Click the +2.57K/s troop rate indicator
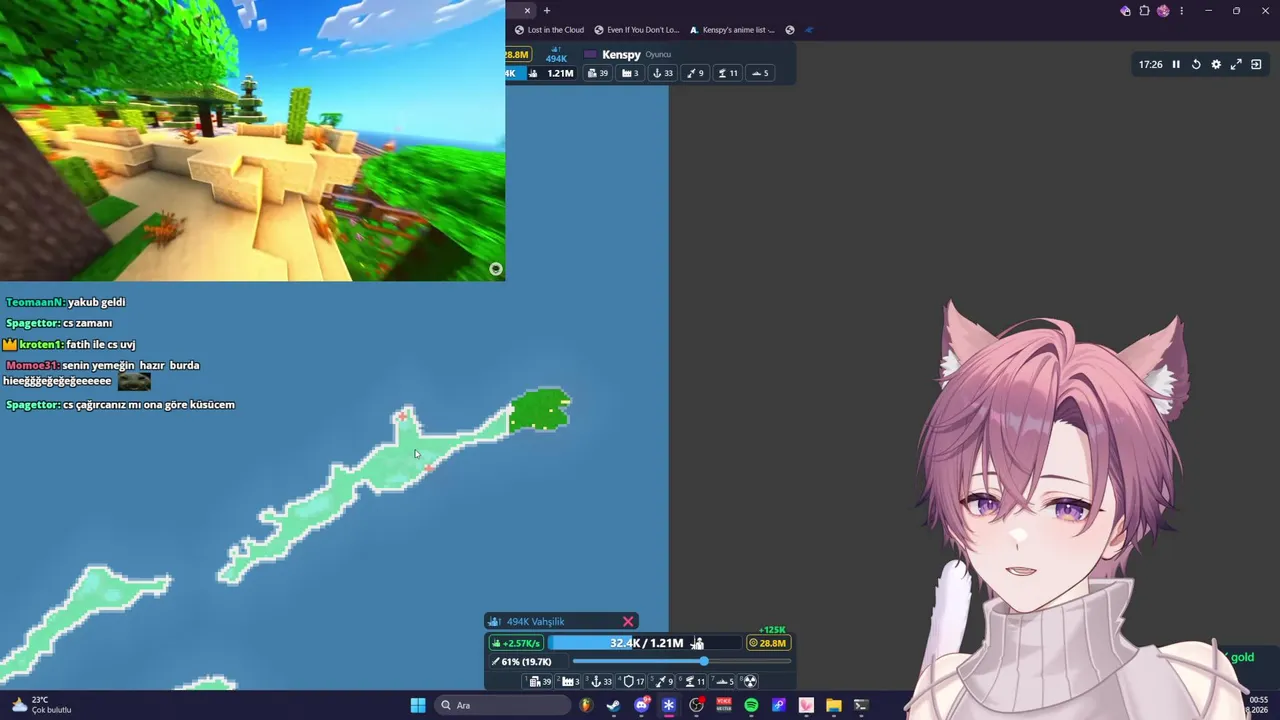 (x=515, y=643)
